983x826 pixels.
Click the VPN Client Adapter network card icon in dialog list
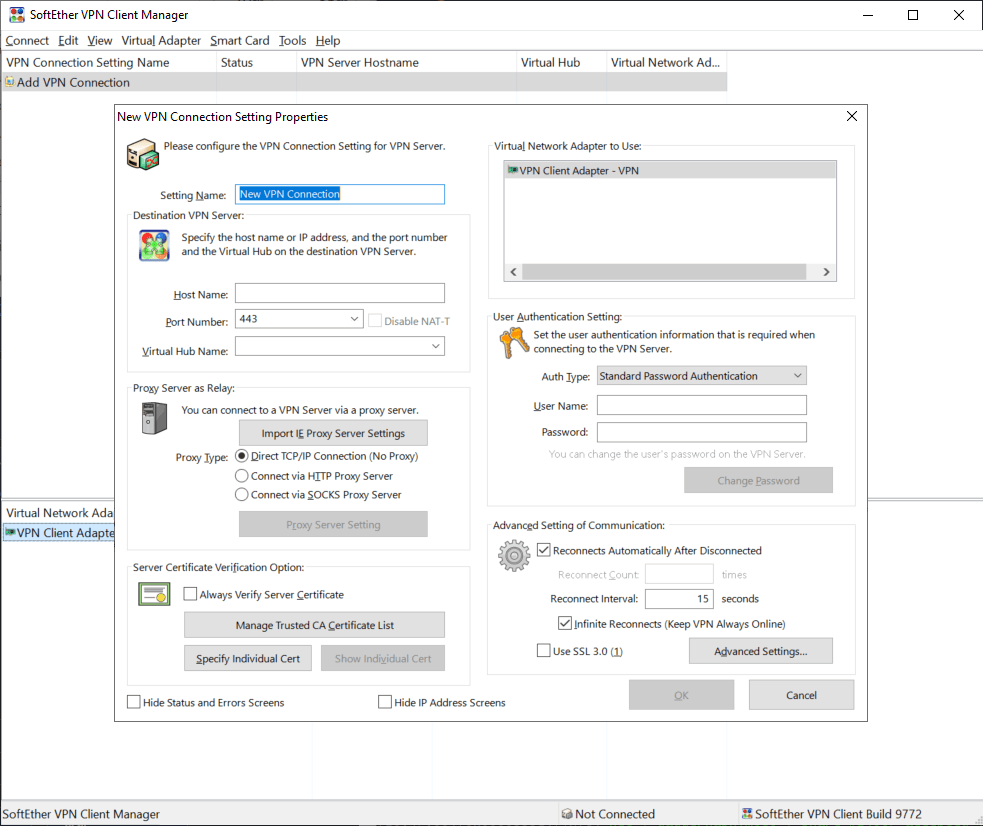click(x=513, y=170)
